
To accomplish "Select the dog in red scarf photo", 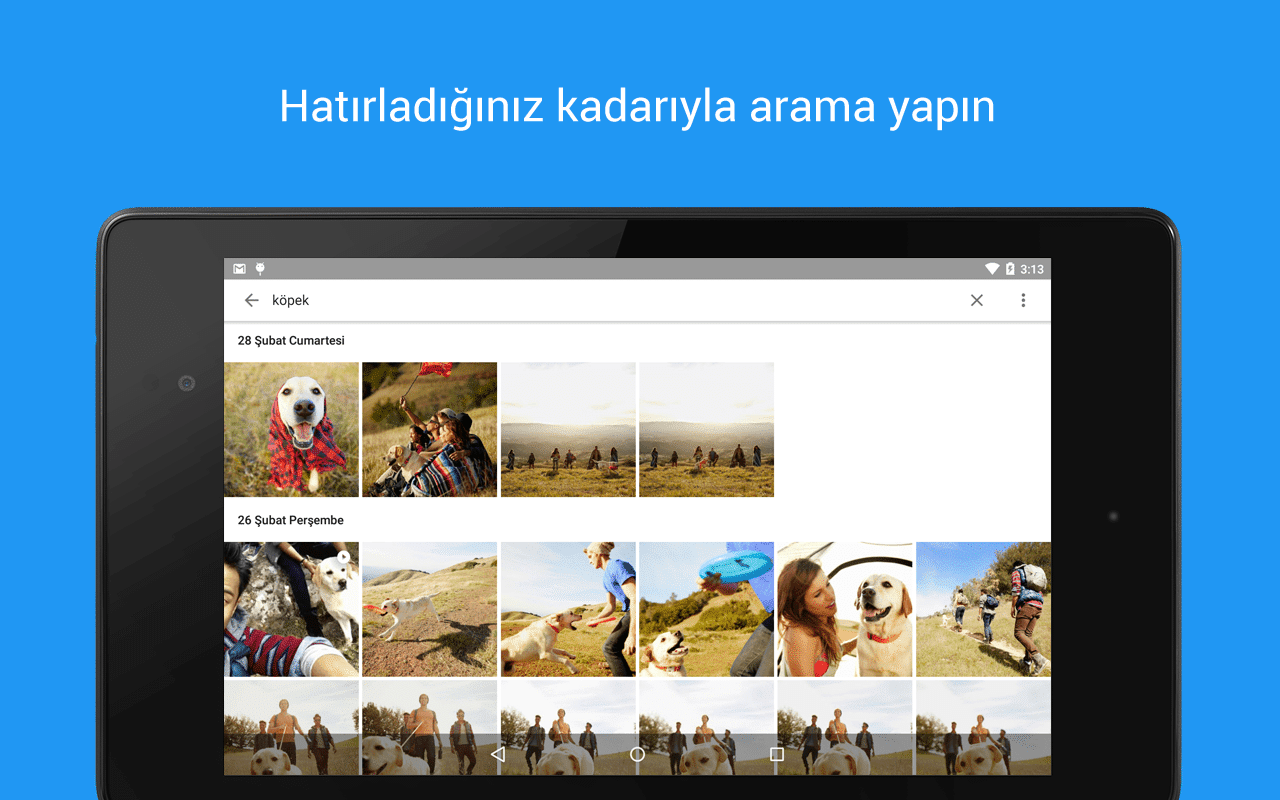I will click(x=291, y=429).
